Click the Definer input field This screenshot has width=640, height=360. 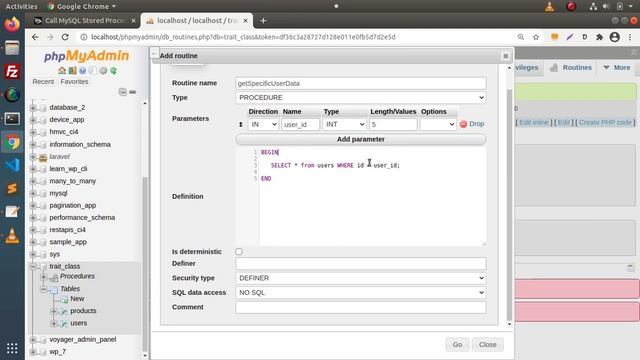point(361,264)
